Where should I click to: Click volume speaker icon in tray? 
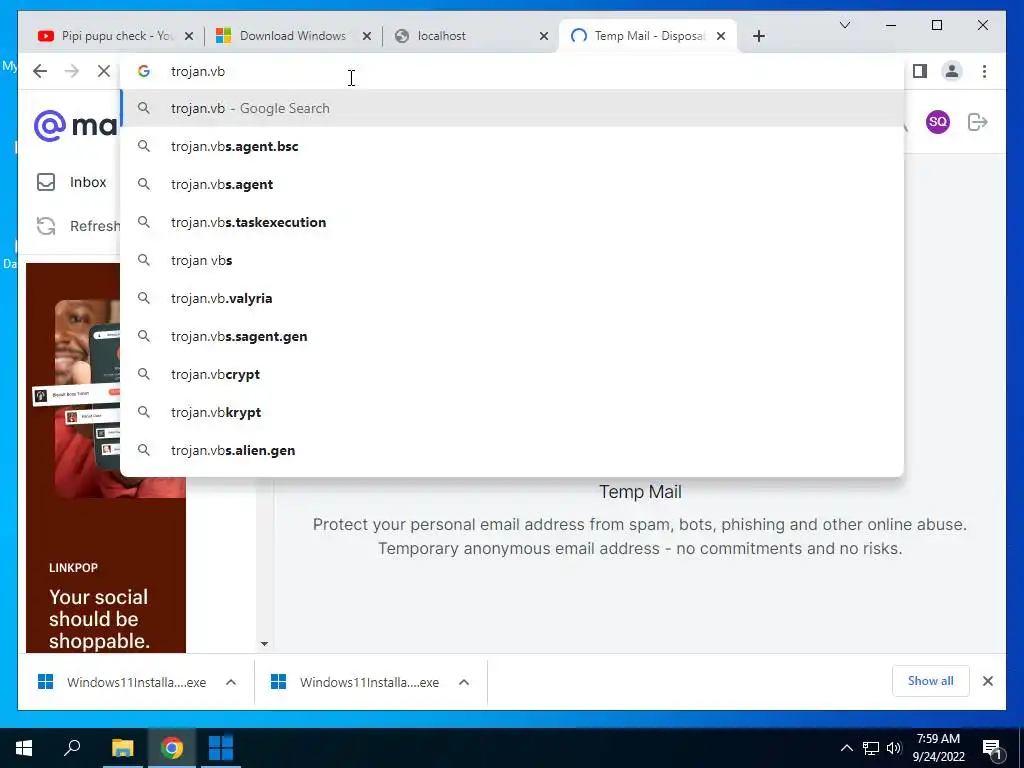click(x=894, y=748)
